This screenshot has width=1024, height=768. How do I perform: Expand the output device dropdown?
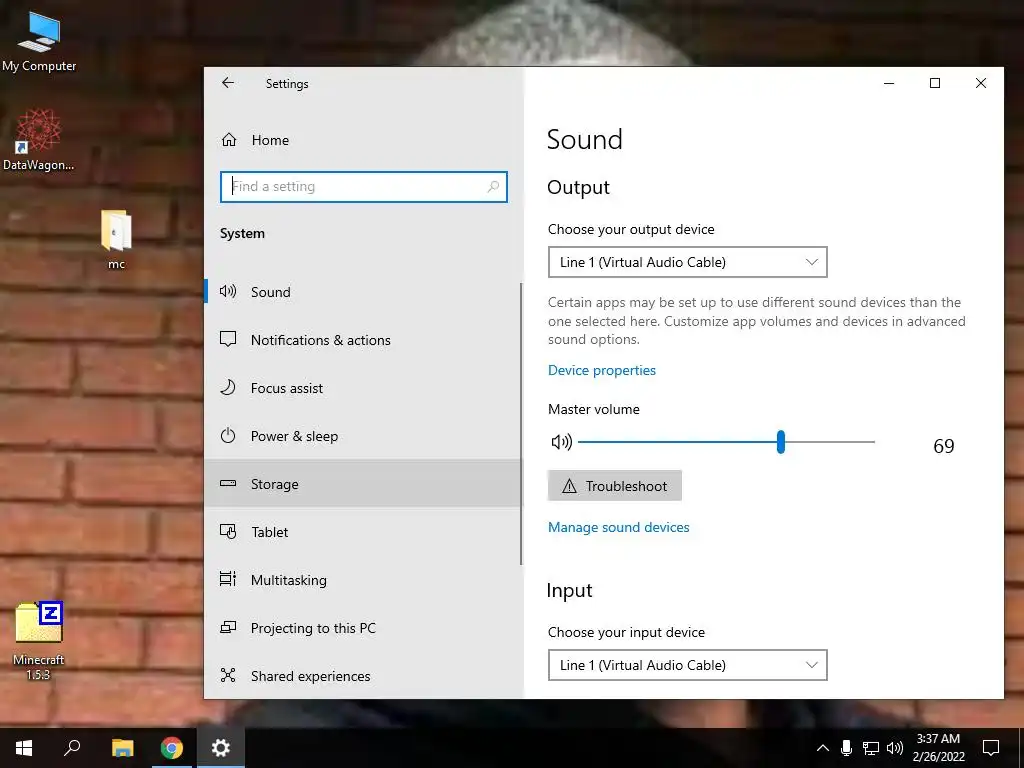688,262
